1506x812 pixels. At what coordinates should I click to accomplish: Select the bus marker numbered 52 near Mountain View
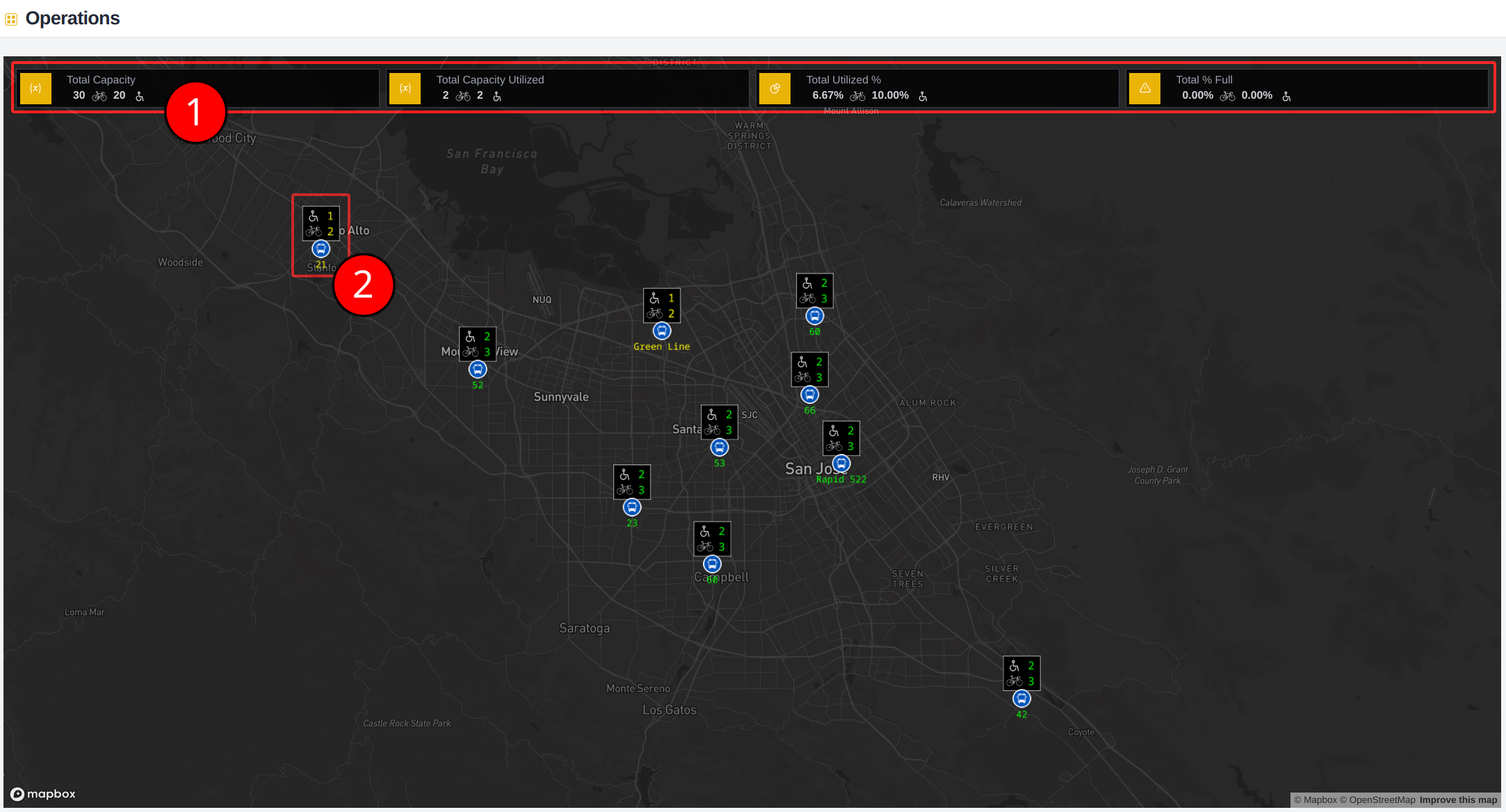click(x=477, y=369)
